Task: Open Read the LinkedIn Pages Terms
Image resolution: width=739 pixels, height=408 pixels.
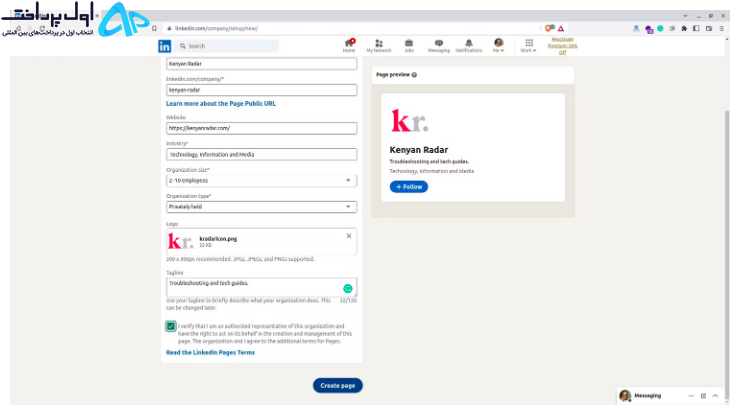Action: point(210,353)
